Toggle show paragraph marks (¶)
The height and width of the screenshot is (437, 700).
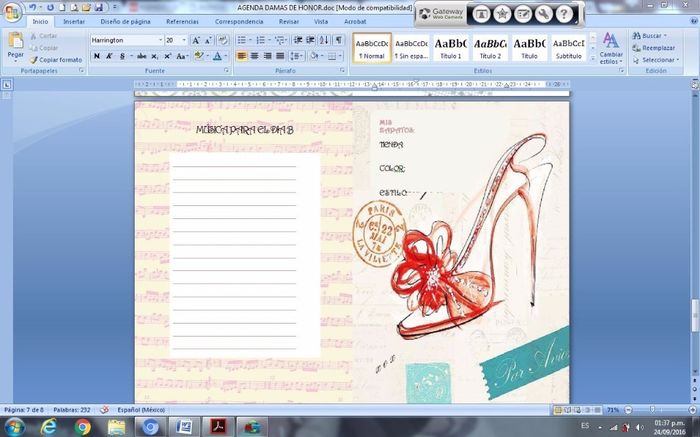pos(339,40)
